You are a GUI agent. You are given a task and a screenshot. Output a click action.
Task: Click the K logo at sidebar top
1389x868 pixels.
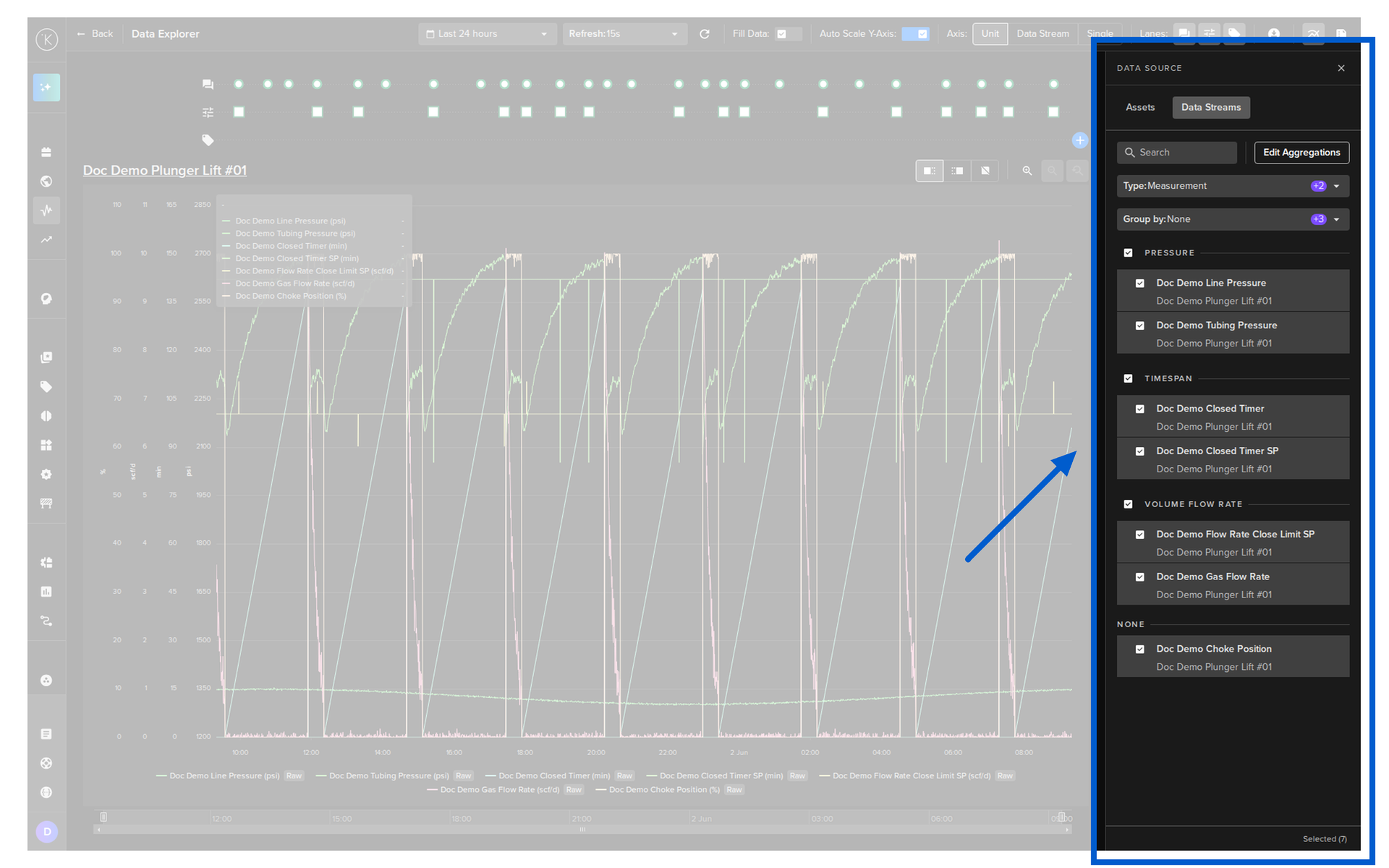[x=47, y=39]
